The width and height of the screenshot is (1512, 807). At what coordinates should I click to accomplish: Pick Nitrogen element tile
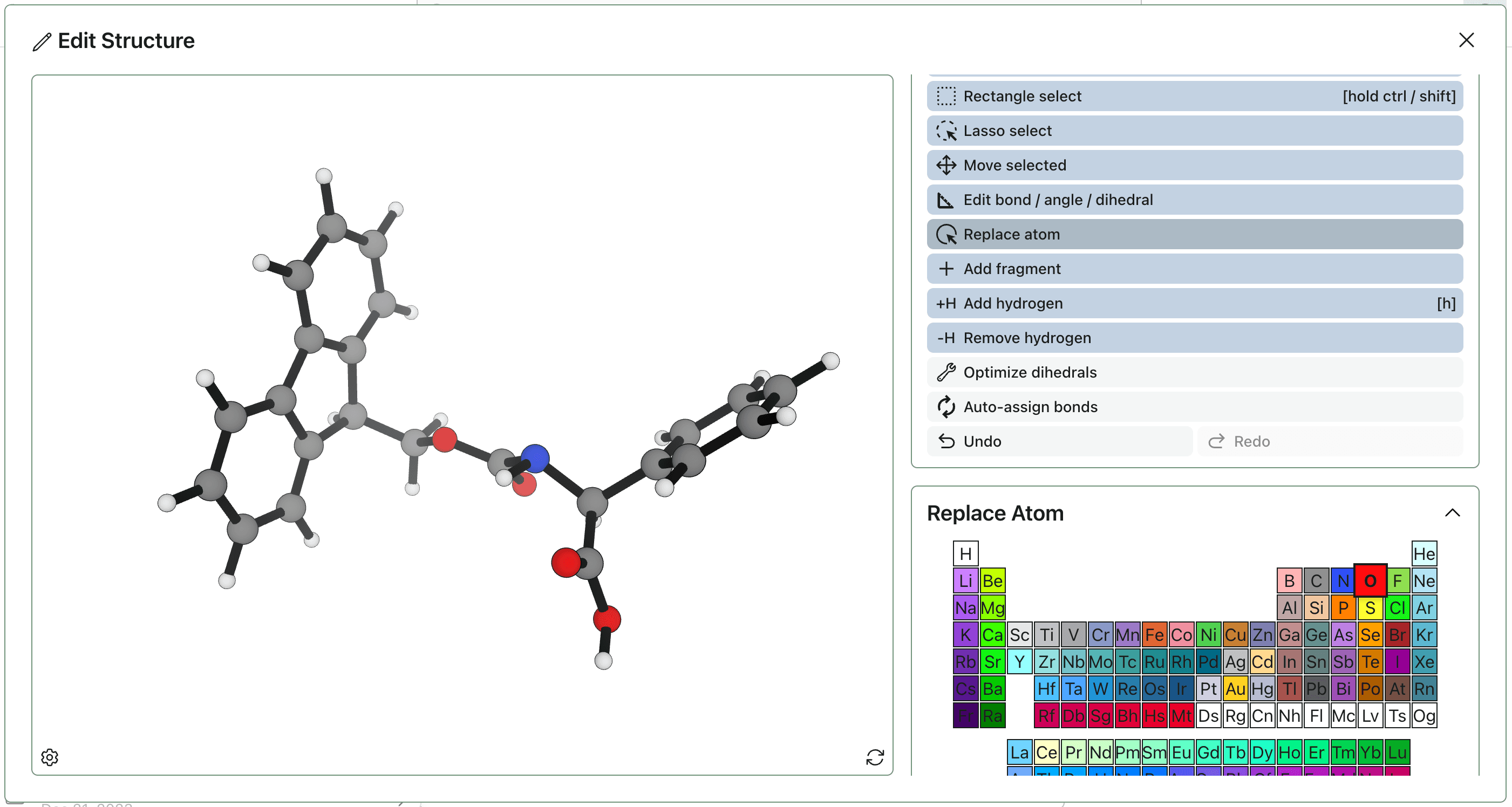(x=1344, y=581)
